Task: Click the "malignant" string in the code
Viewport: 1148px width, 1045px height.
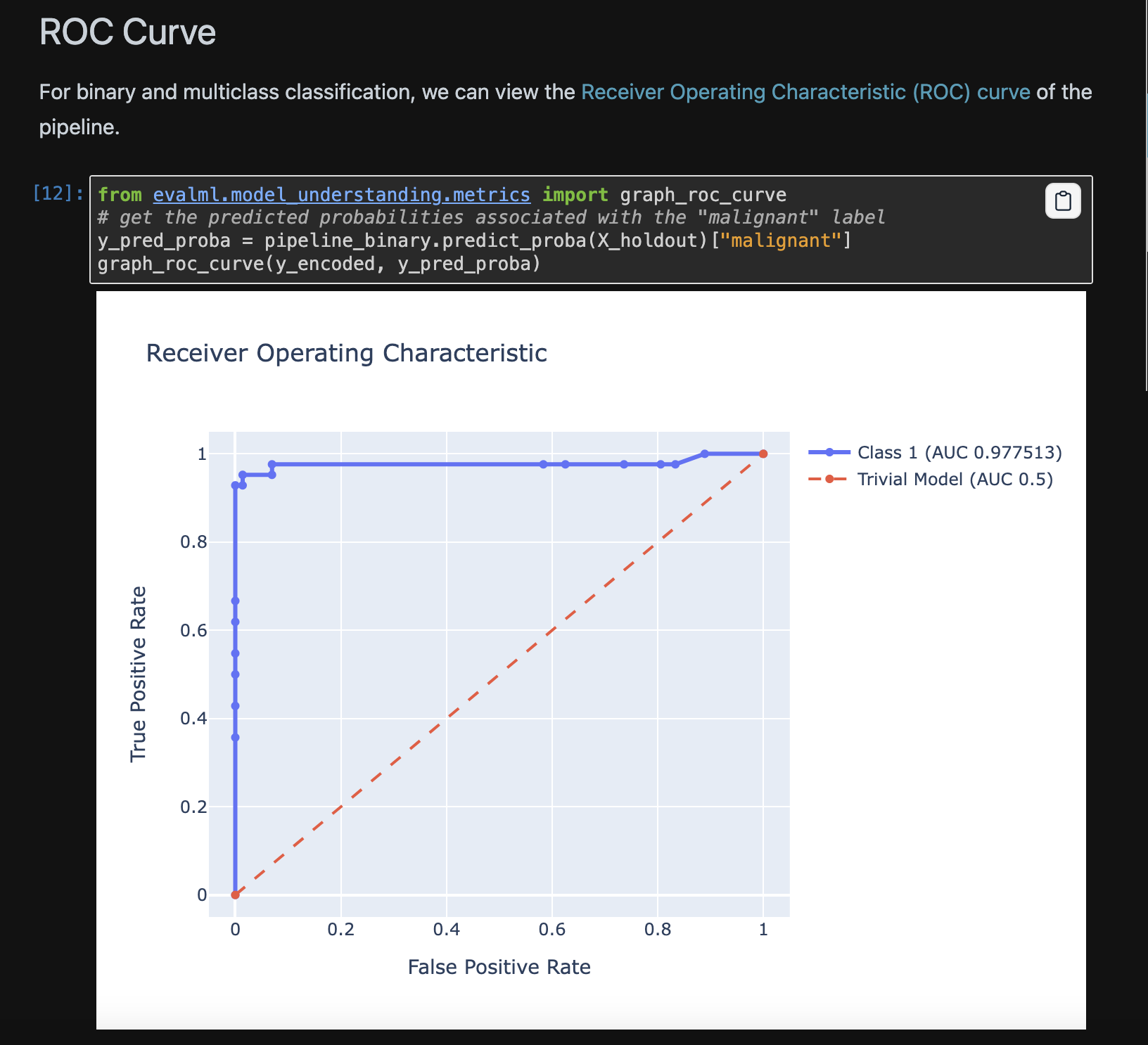Action: [x=781, y=240]
